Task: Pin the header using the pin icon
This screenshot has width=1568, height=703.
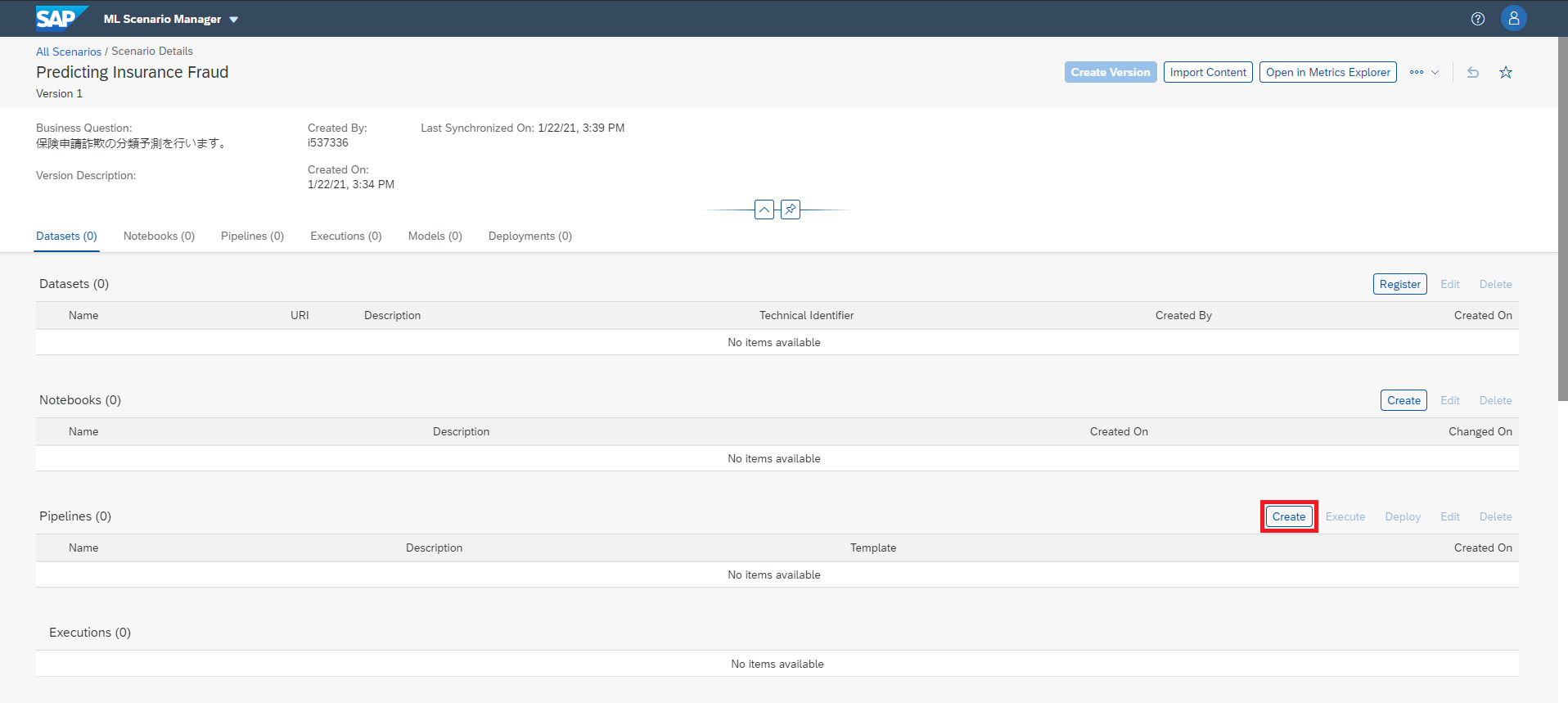Action: tap(790, 210)
